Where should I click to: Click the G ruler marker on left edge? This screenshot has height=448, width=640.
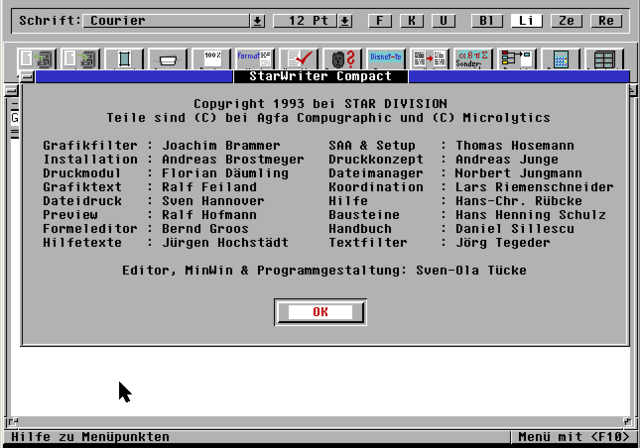click(x=15, y=118)
